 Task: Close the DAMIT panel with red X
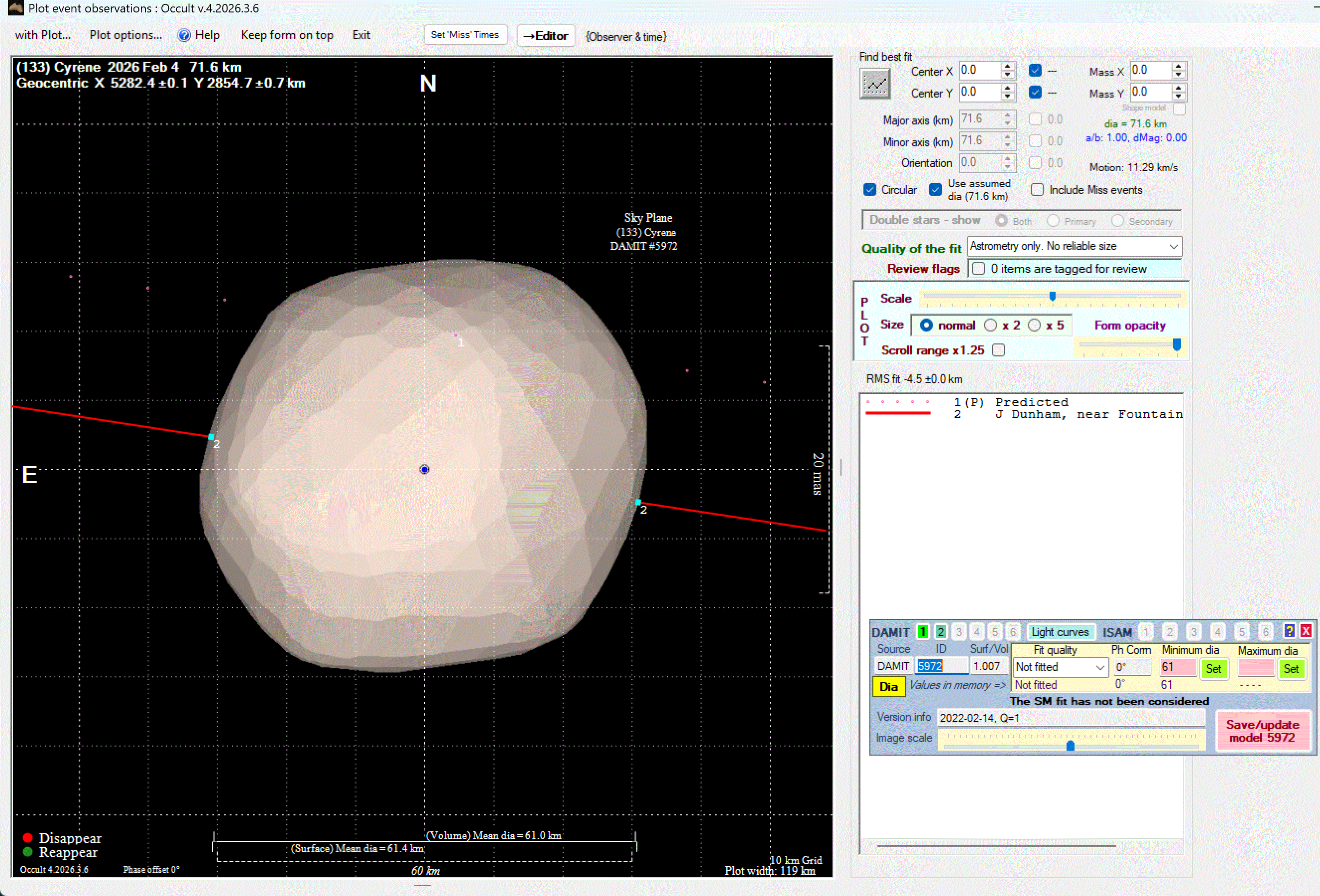click(x=1306, y=631)
